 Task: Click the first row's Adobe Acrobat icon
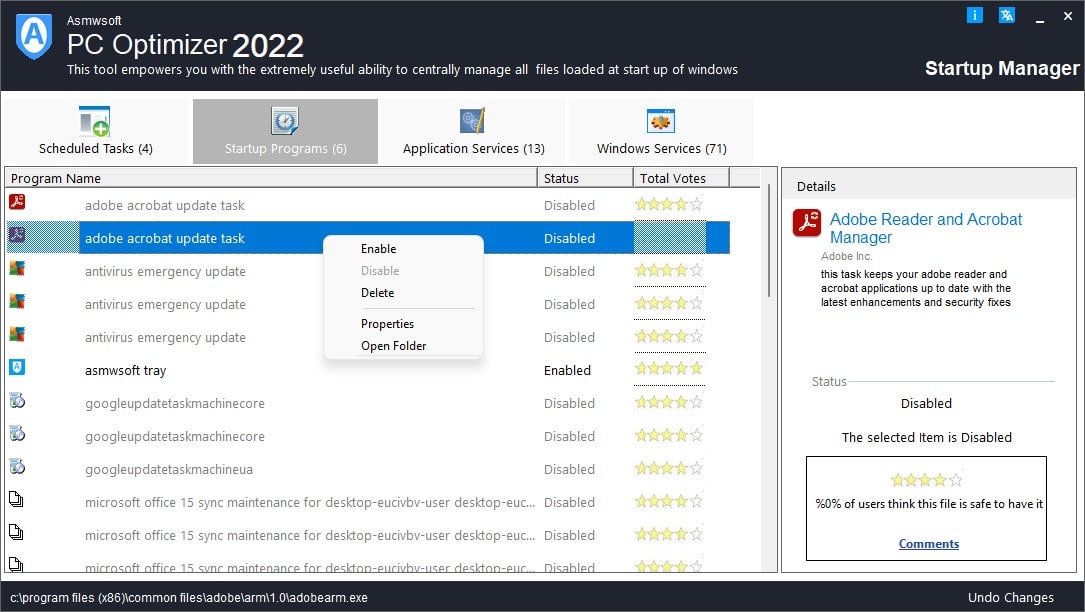point(17,201)
